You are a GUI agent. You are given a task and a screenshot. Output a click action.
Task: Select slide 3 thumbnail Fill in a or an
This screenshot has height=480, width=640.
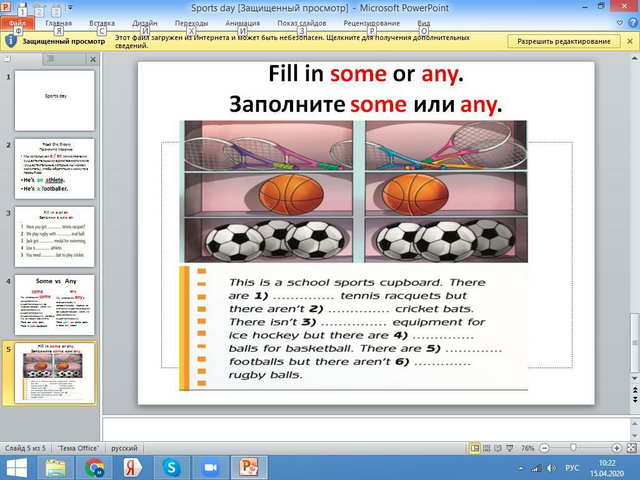[55, 237]
